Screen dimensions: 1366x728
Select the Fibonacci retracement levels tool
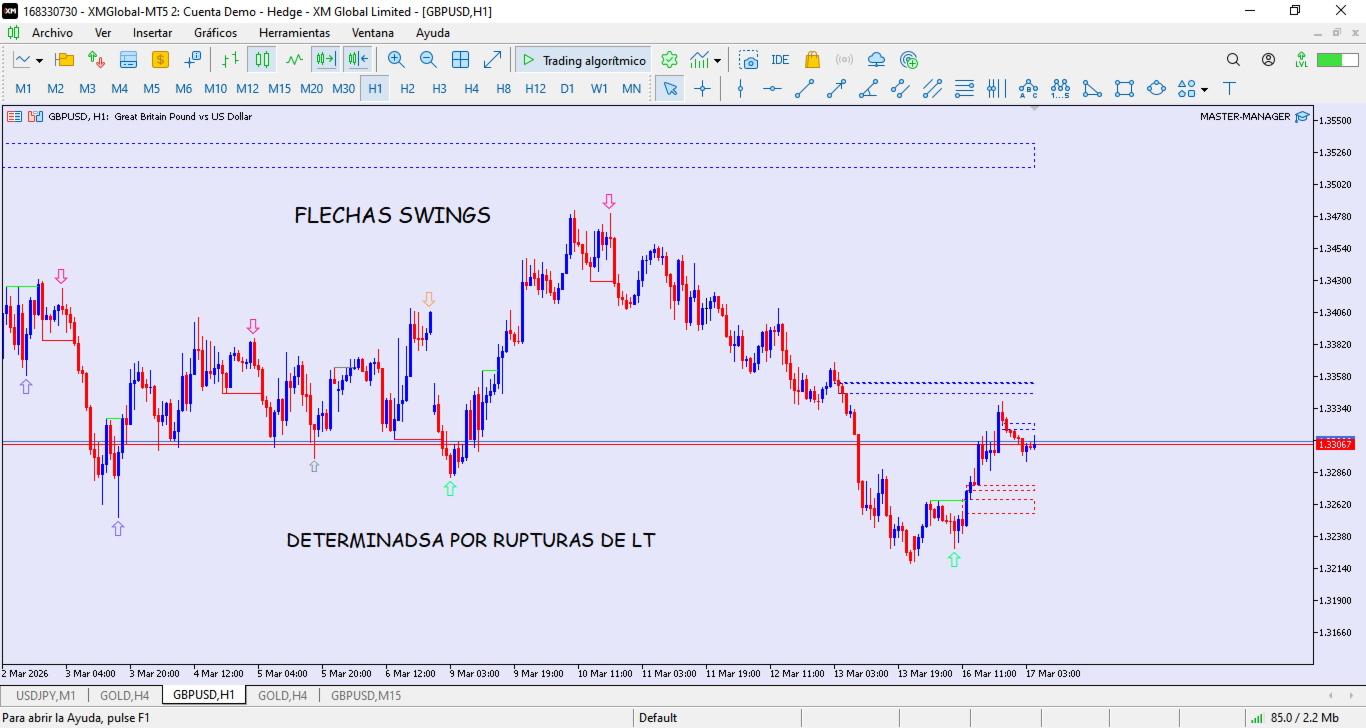coord(964,89)
